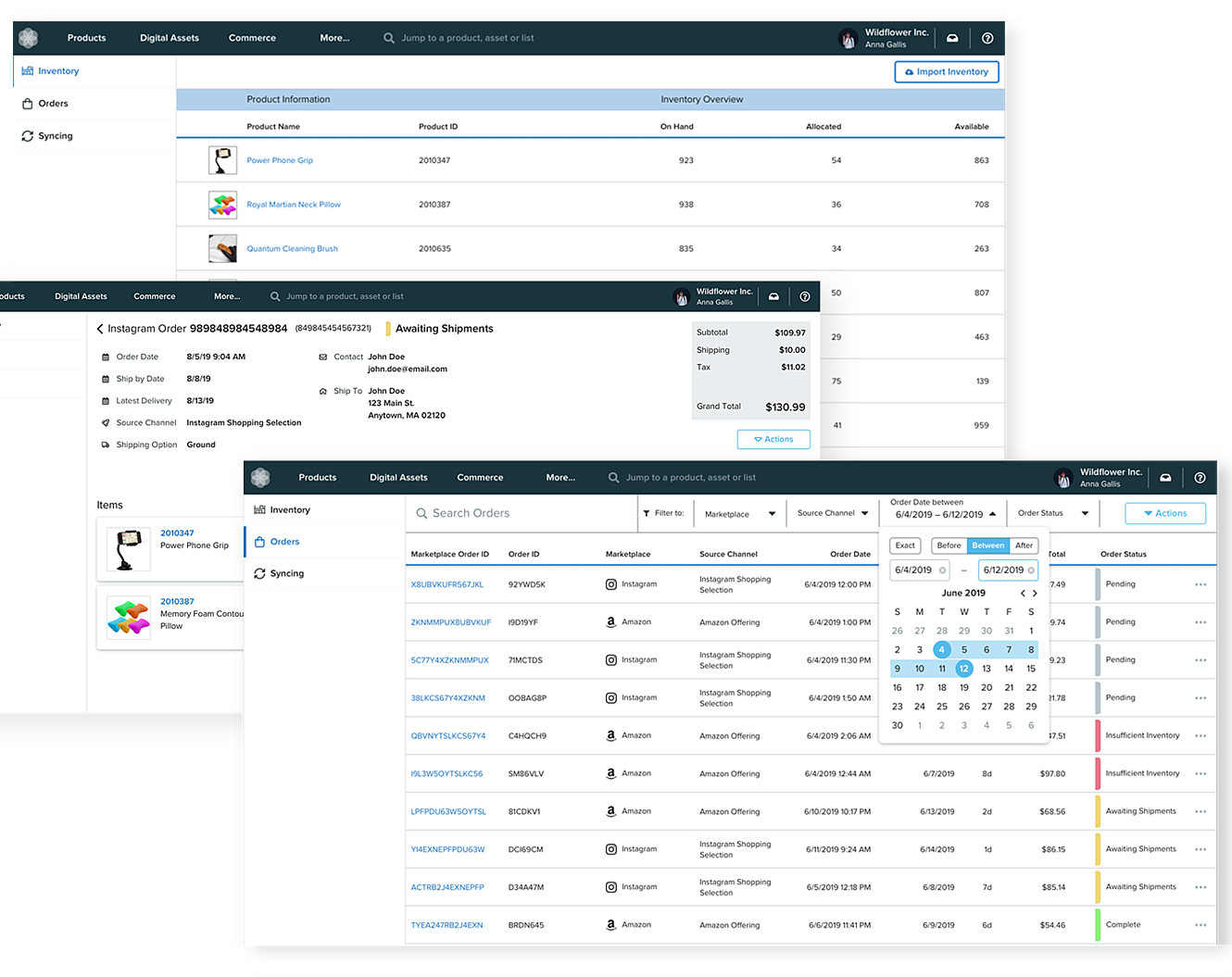Go to previous month in June 2019 calendar
The width and height of the screenshot is (1232, 977).
pyautogui.click(x=1023, y=594)
